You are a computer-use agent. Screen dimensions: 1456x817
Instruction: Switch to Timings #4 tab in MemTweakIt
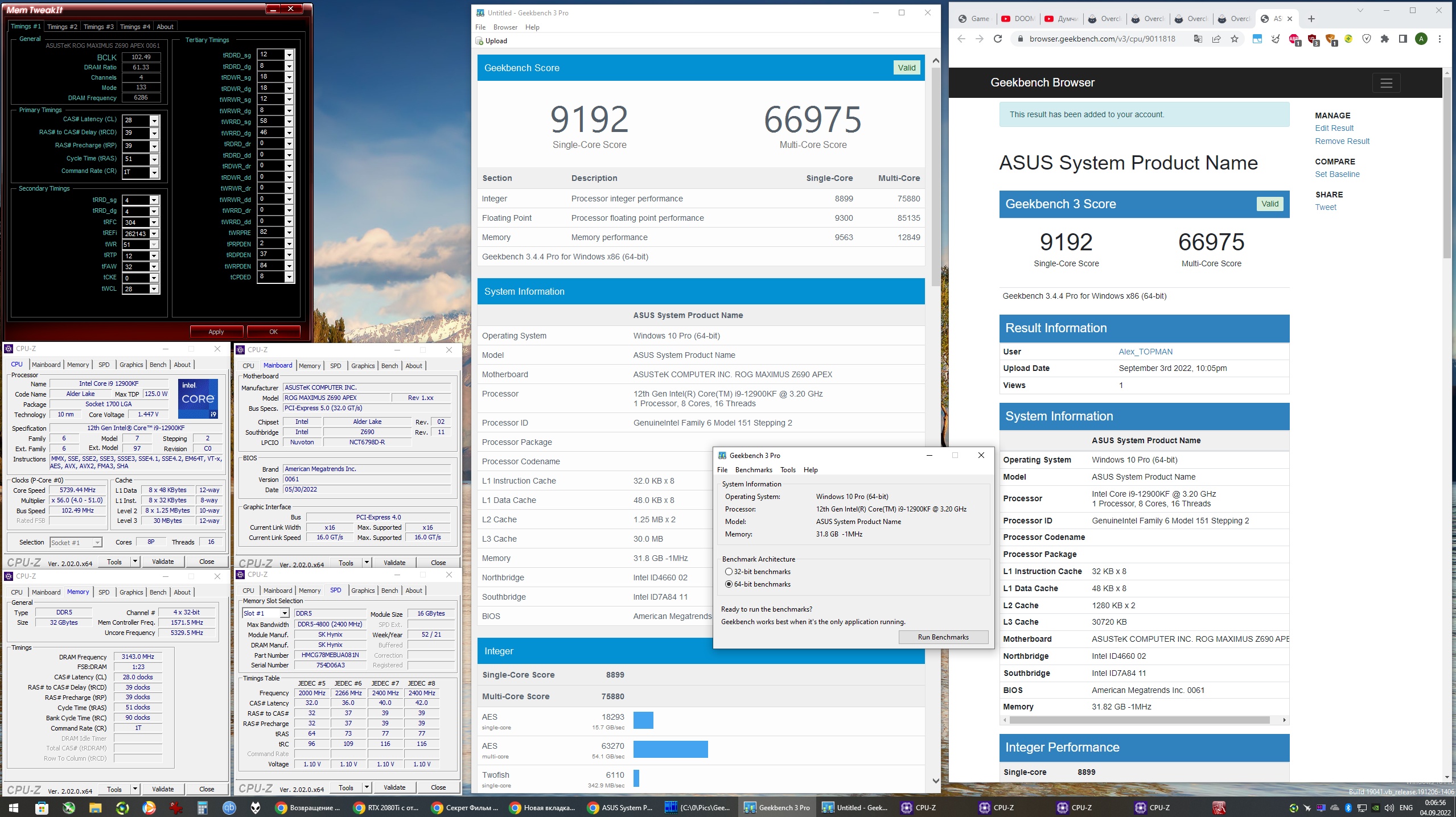(135, 27)
